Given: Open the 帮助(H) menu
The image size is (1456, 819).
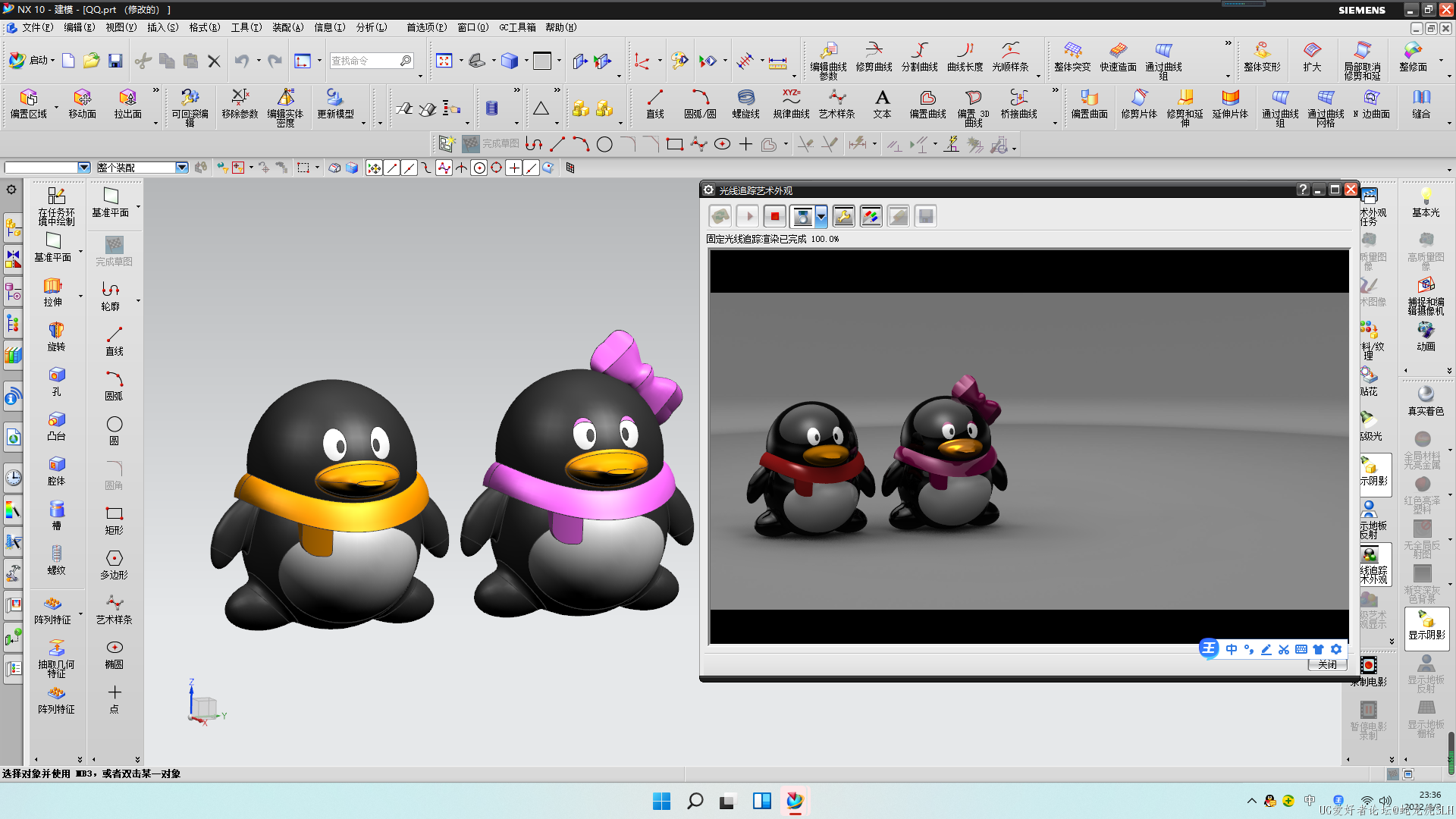Looking at the screenshot, I should point(561,27).
